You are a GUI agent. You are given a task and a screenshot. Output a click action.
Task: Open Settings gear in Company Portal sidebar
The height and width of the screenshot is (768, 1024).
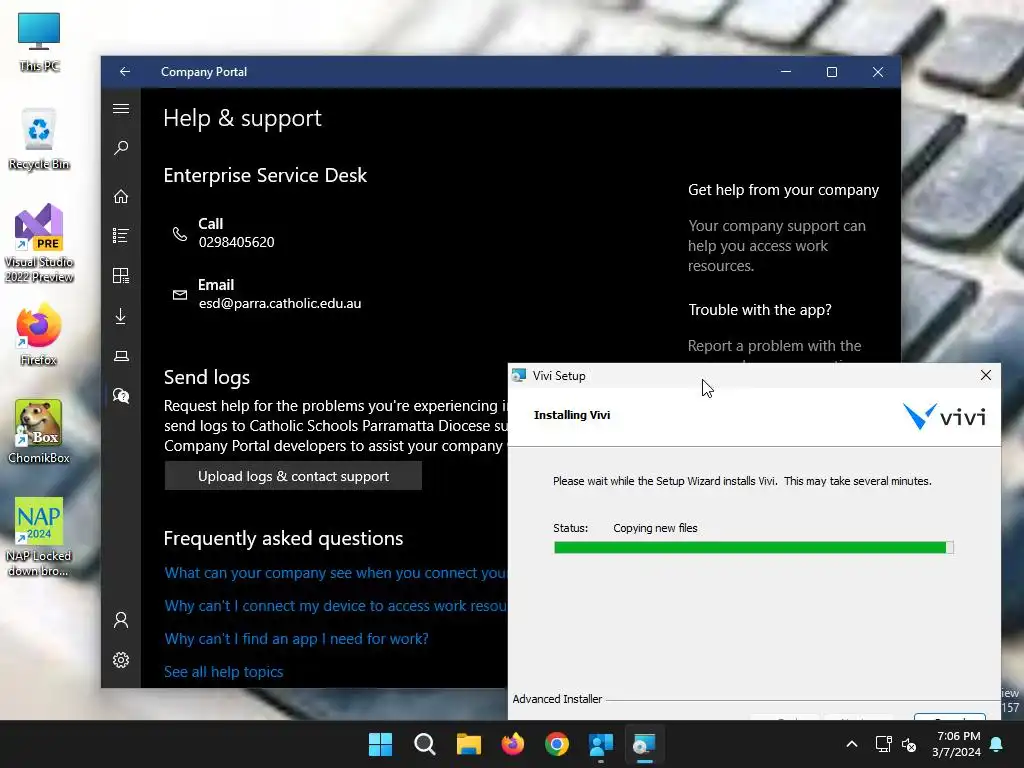point(121,660)
